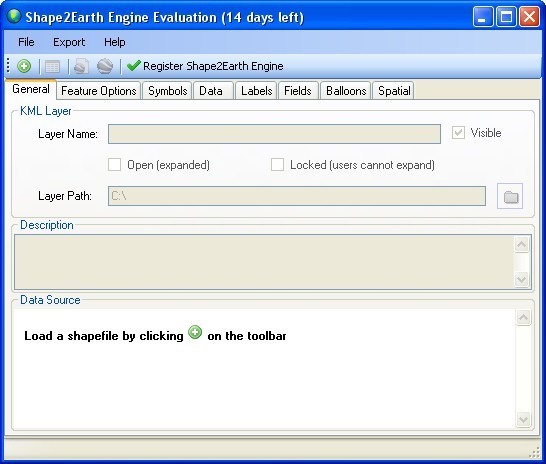
Task: Click the 'on the toolbar' text
Action: 247,336
